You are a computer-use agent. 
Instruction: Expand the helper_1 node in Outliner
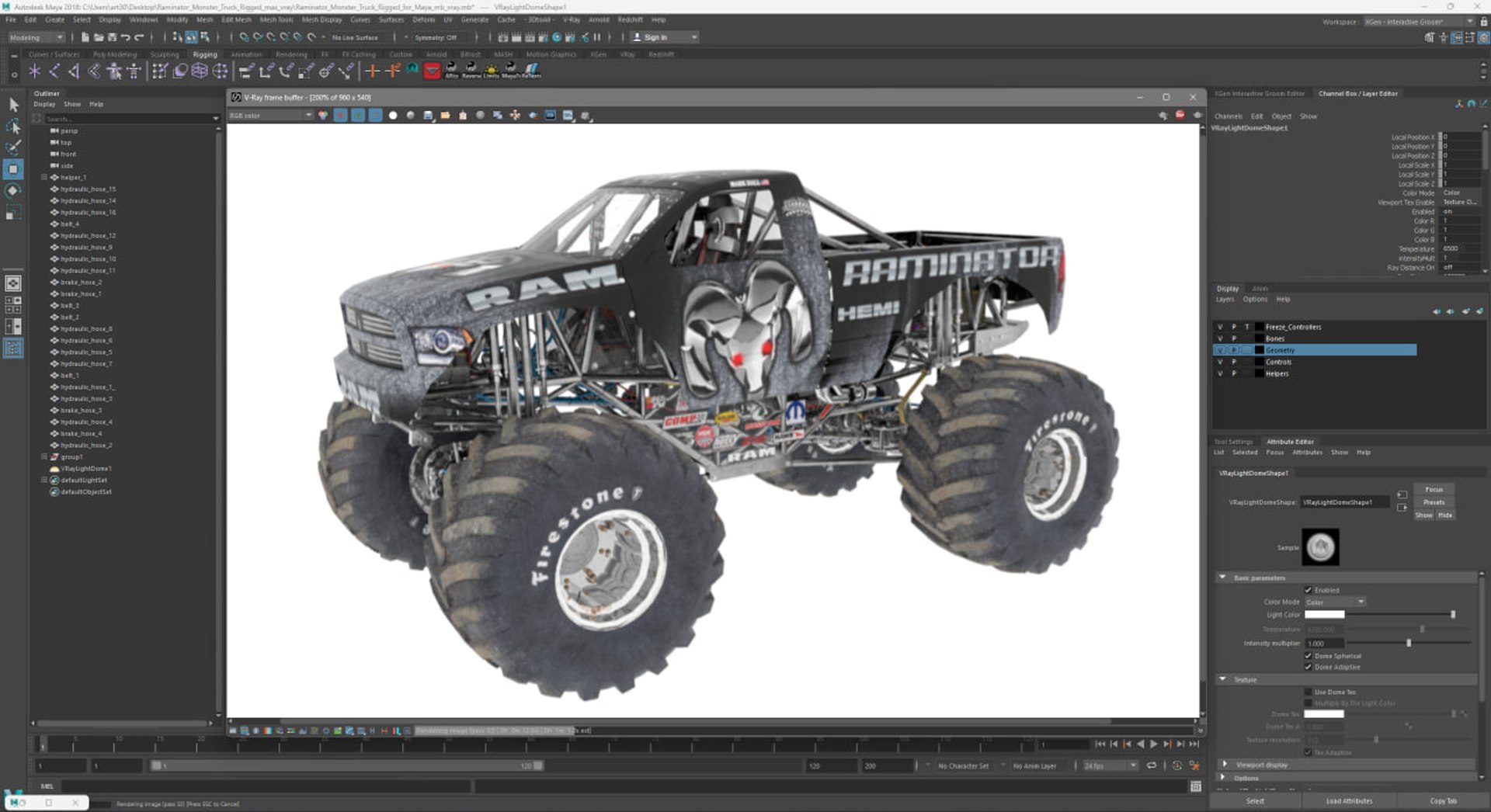44,177
